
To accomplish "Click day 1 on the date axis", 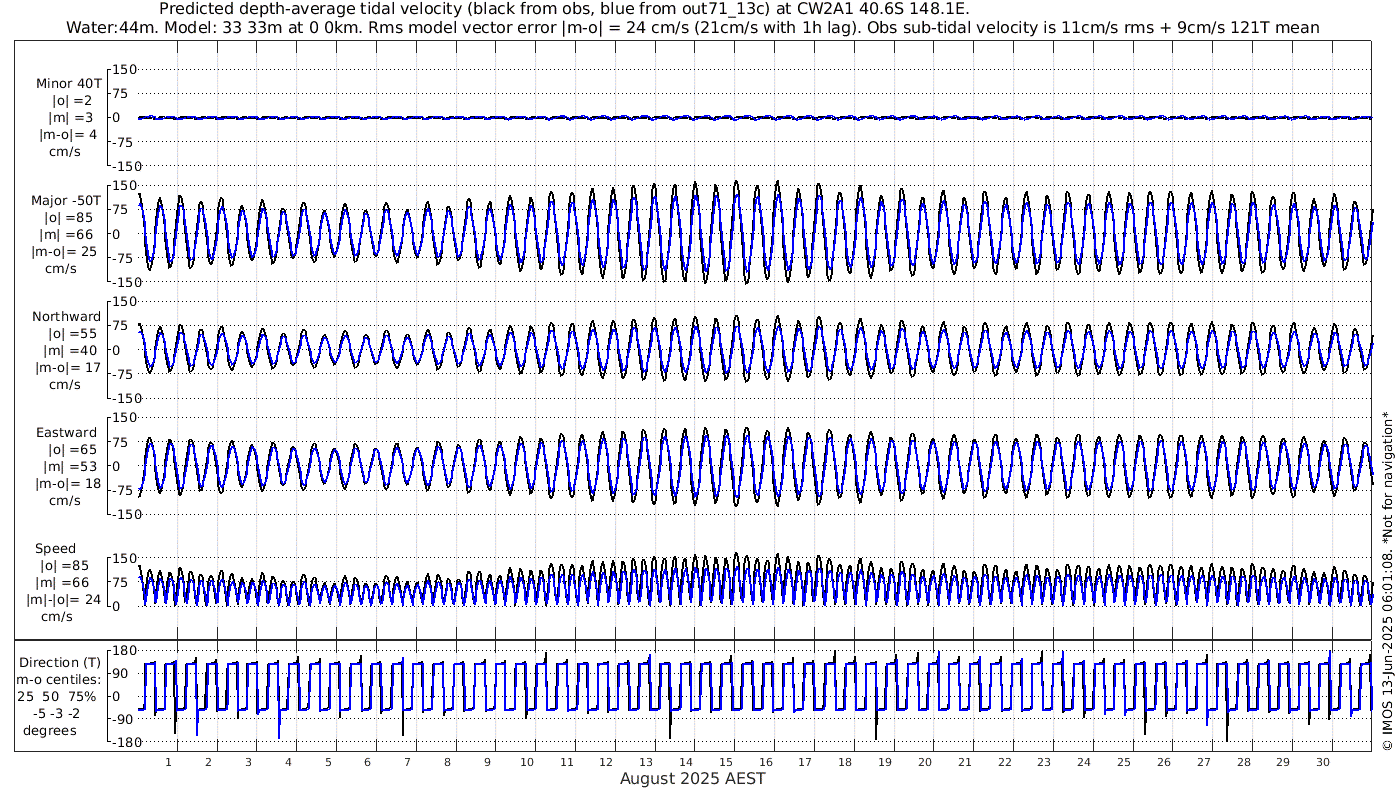I will tap(169, 762).
